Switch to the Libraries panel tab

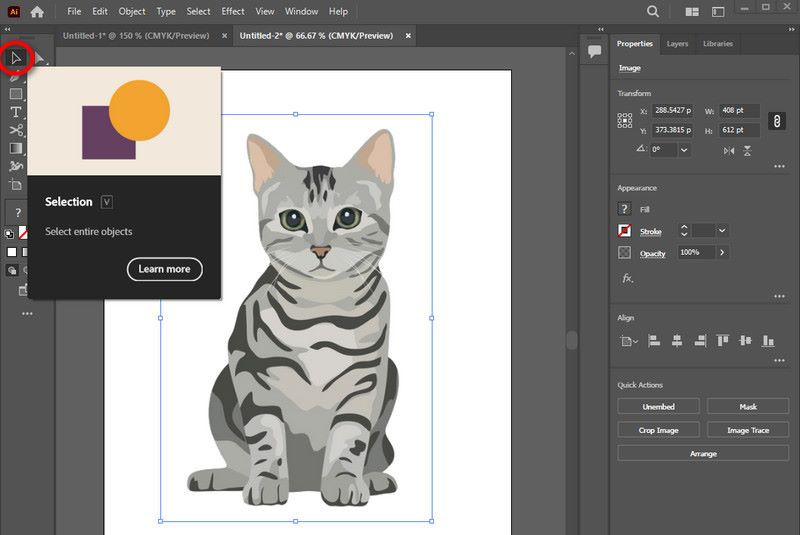click(x=718, y=44)
